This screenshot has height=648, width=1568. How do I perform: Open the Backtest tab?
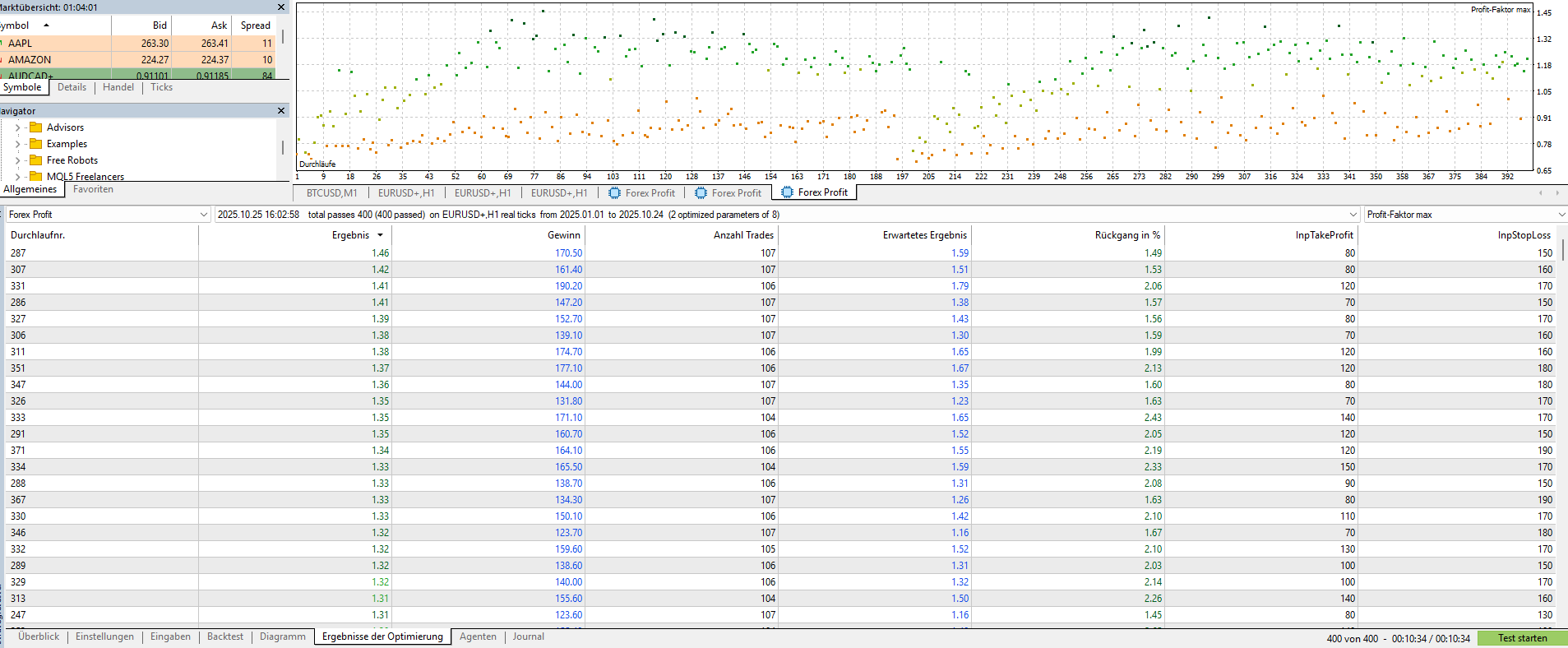pos(224,636)
